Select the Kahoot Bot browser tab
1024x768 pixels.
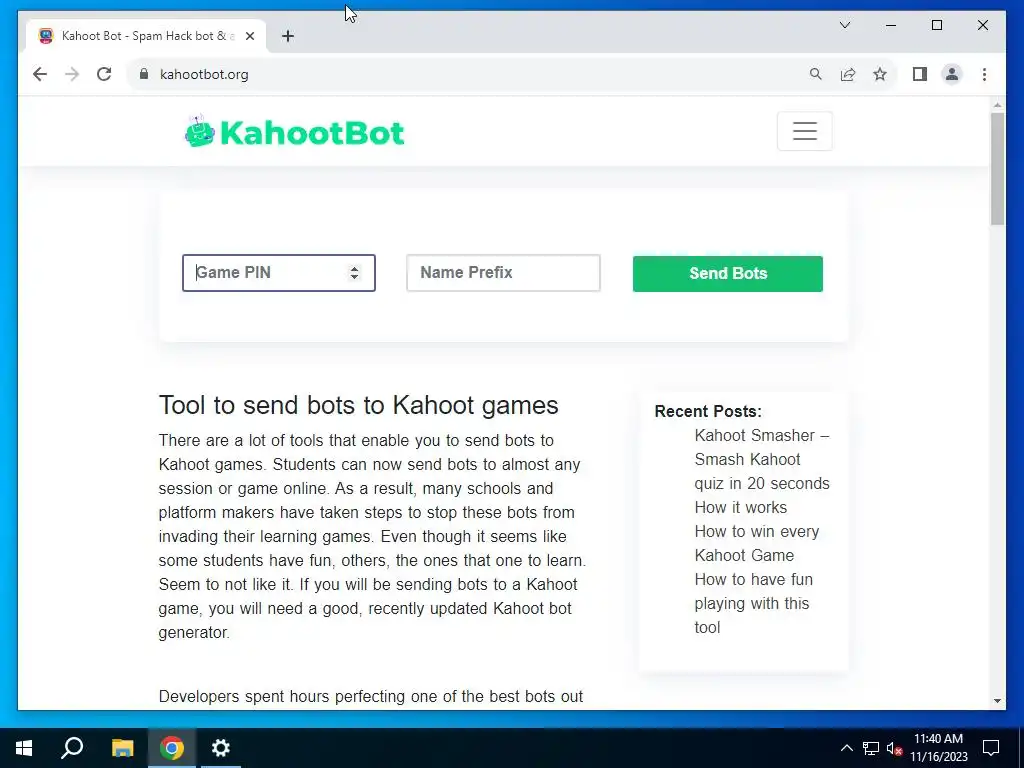click(146, 36)
